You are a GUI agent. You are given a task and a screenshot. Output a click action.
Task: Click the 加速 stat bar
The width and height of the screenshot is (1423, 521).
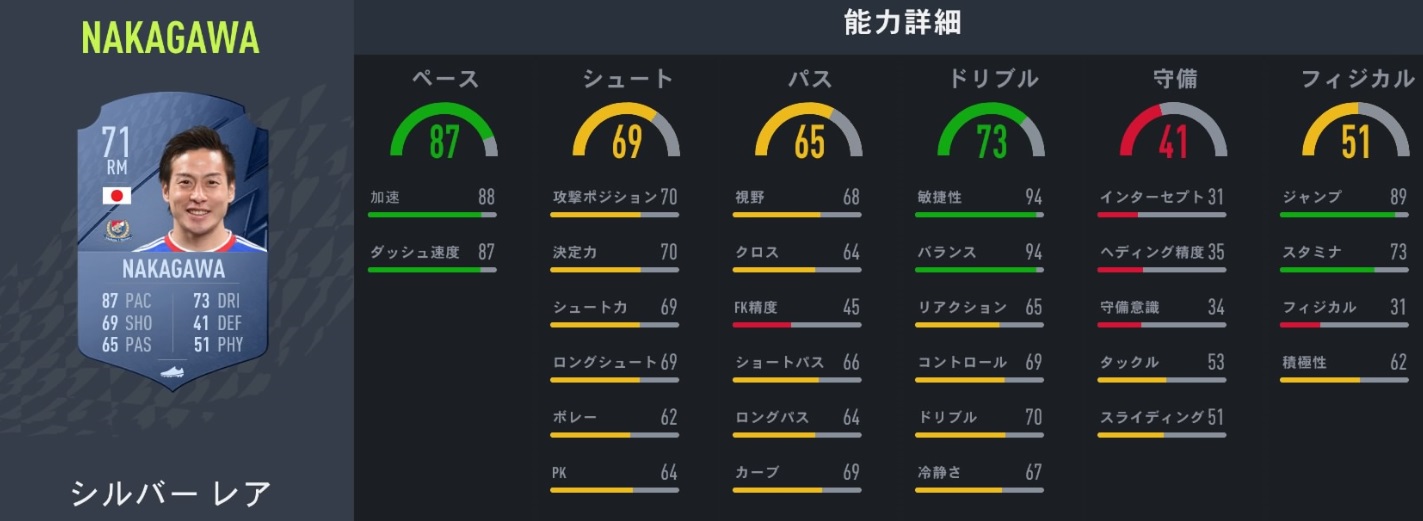(432, 214)
